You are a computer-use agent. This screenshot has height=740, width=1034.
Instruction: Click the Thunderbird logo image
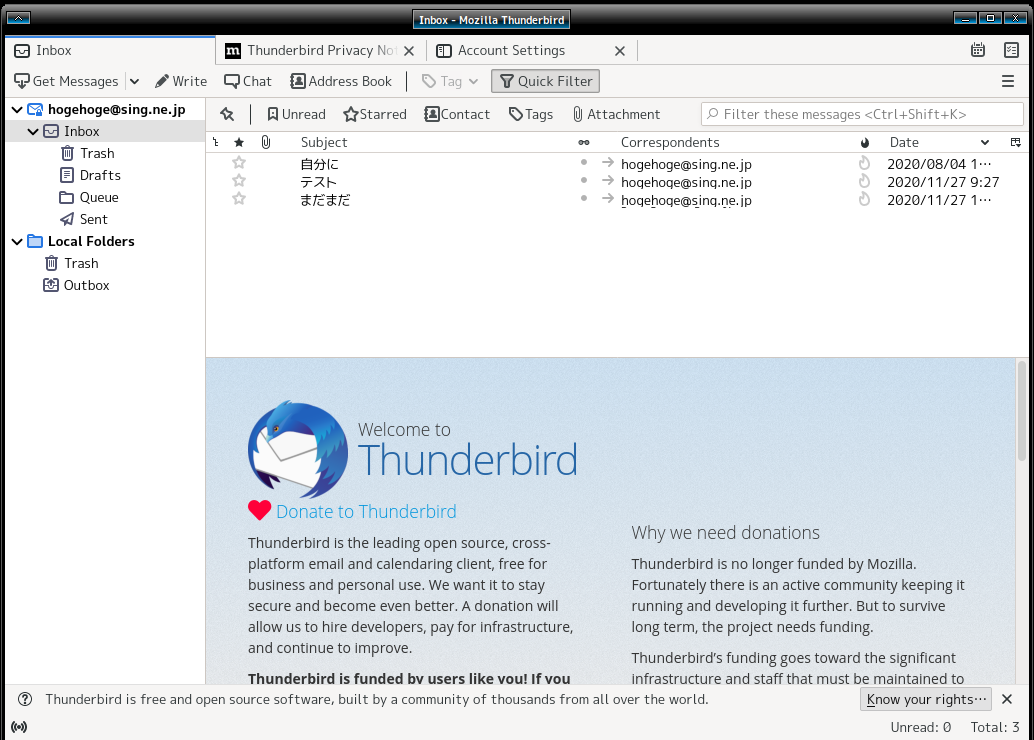tap(298, 449)
